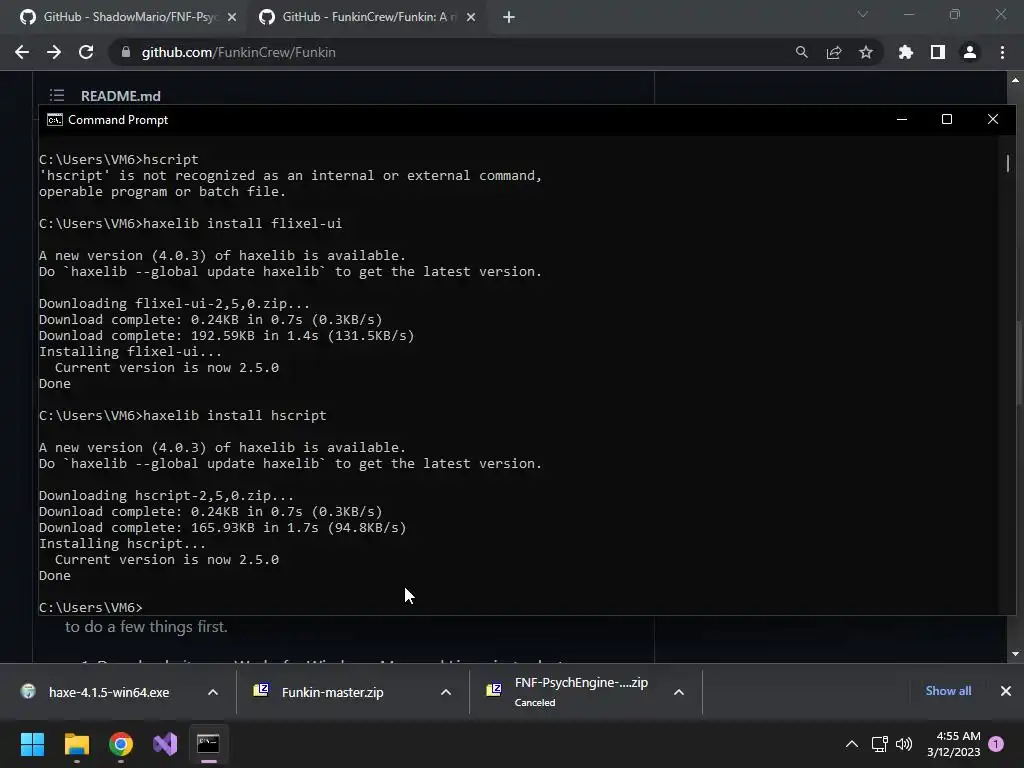Open notification center badge
1024x768 pixels.
(x=996, y=744)
